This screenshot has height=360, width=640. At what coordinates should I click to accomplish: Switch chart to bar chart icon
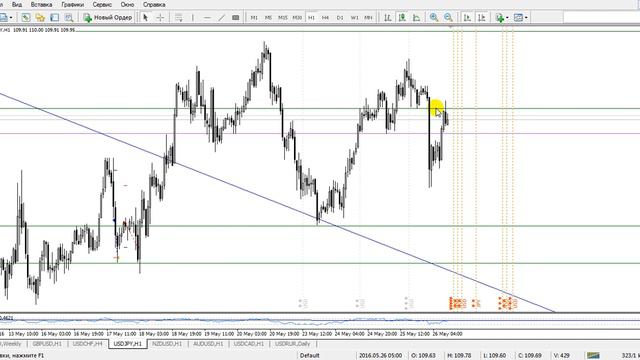[388, 18]
